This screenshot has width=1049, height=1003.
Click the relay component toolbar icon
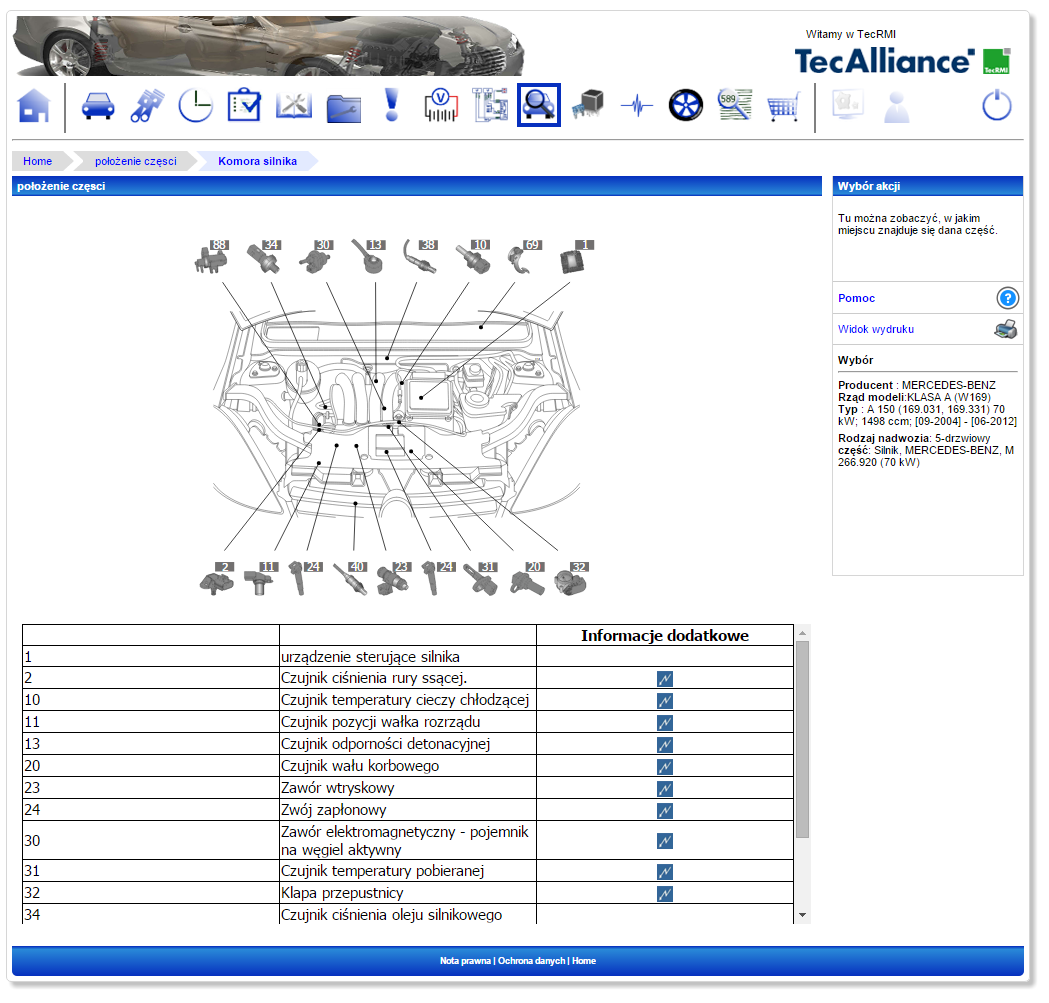tap(587, 105)
